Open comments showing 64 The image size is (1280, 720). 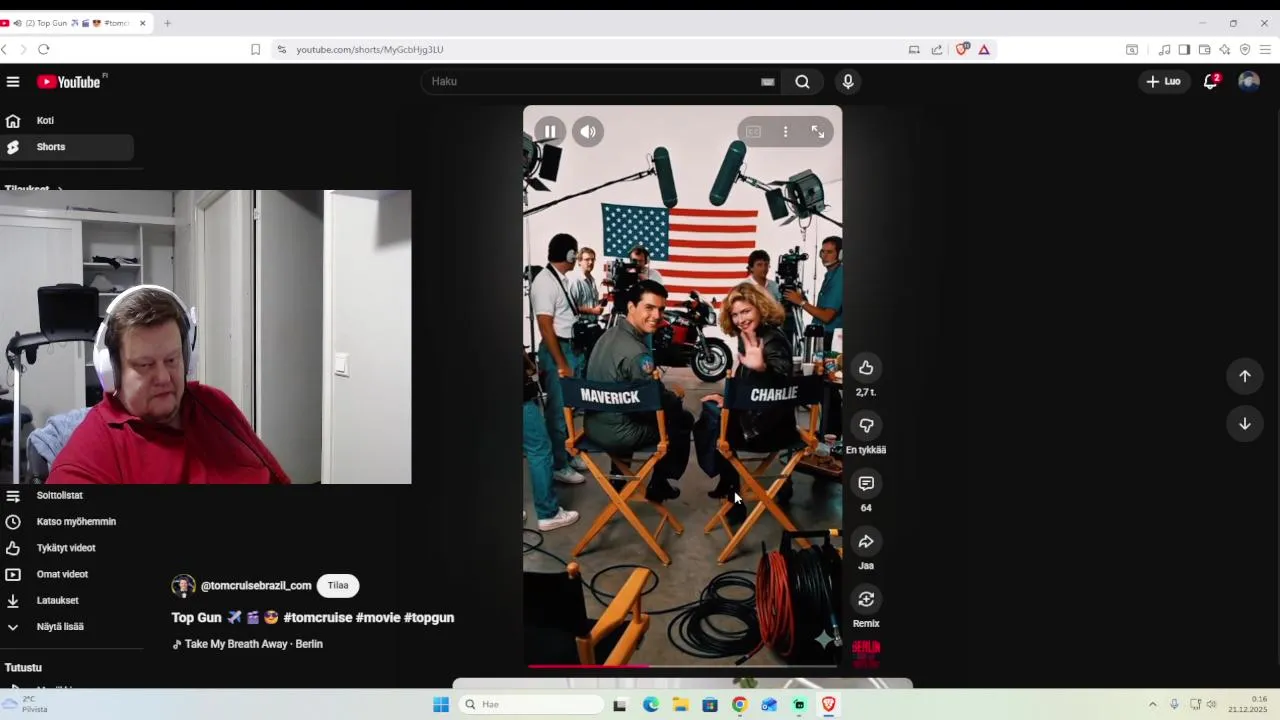click(866, 483)
